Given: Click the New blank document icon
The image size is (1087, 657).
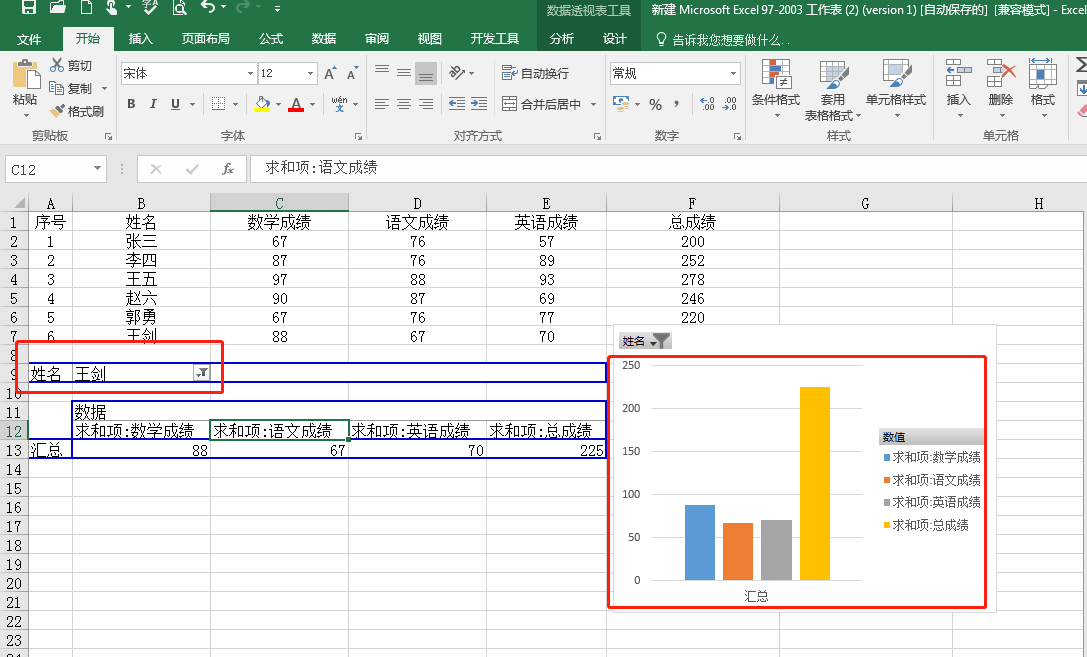Looking at the screenshot, I should [x=87, y=8].
